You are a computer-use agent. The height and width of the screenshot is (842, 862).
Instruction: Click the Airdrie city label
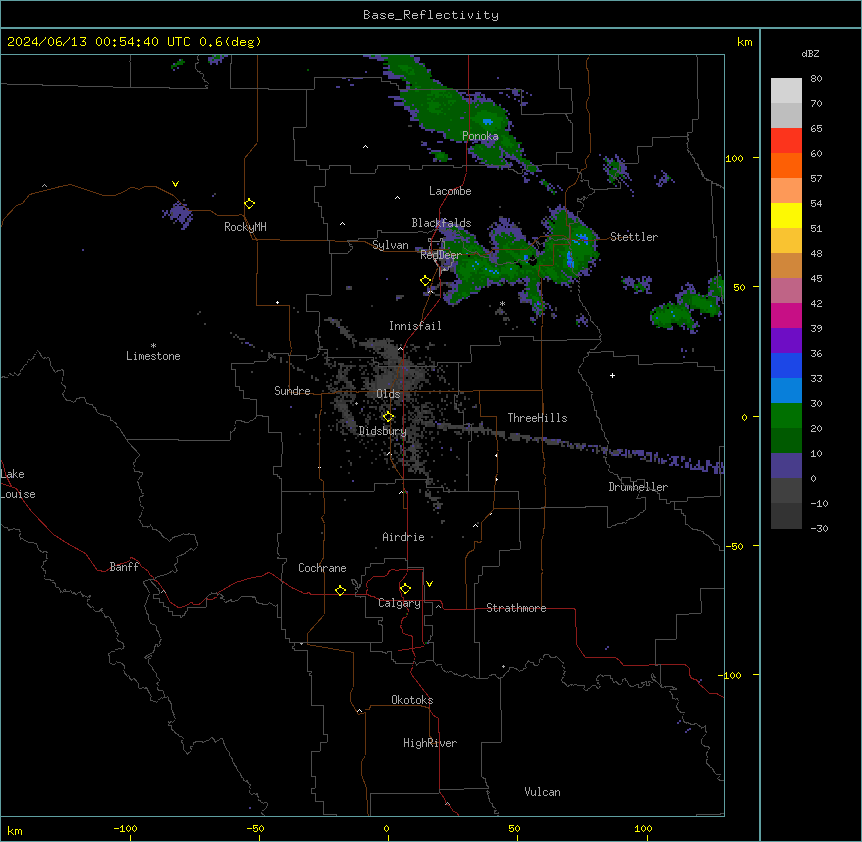(404, 537)
